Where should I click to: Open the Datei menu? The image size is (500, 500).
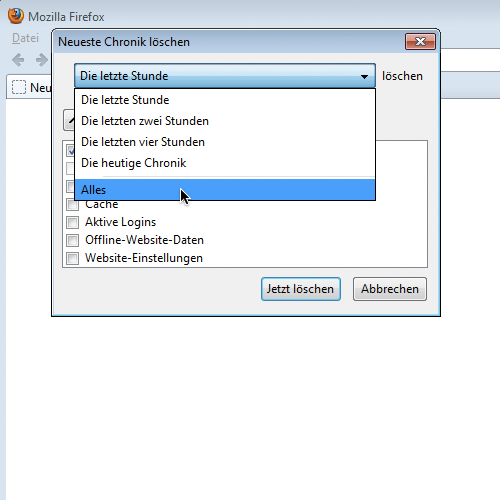click(25, 38)
